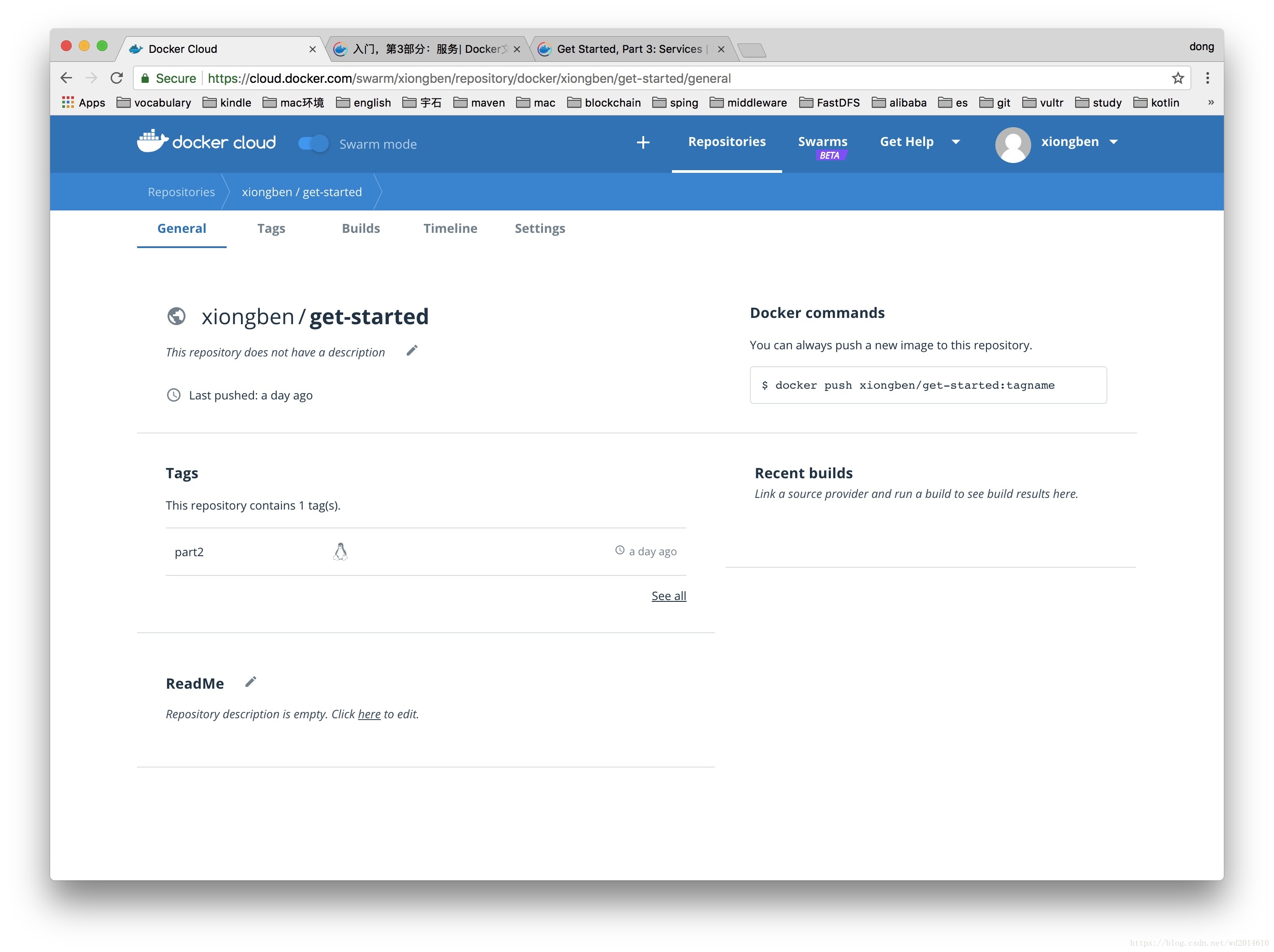Image resolution: width=1274 pixels, height=952 pixels.
Task: Click the 'Docker commands' heading
Action: pos(817,313)
